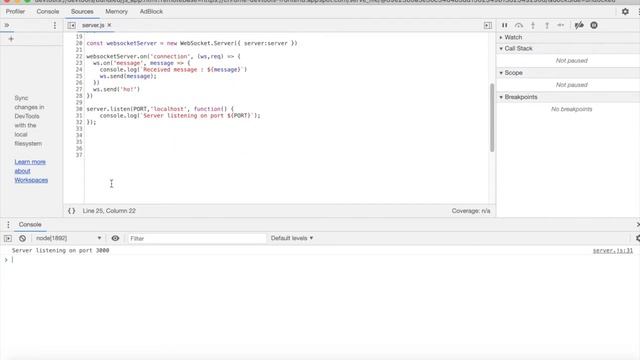Switch to the Memory tab

[x=116, y=11]
